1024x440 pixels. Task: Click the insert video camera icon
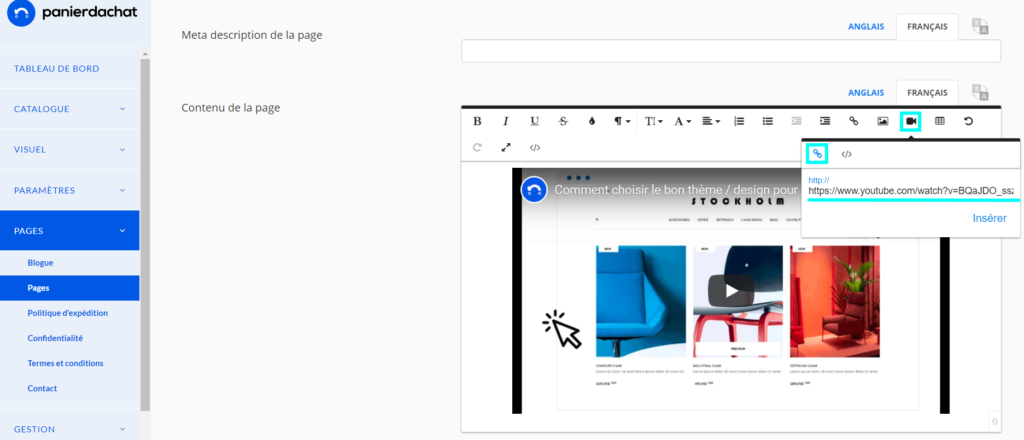click(x=910, y=121)
